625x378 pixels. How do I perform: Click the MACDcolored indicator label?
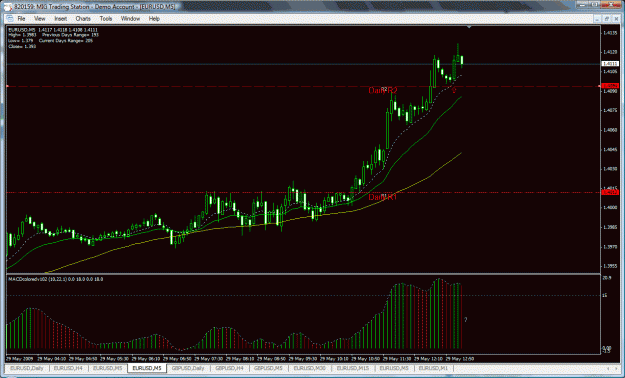(56, 279)
